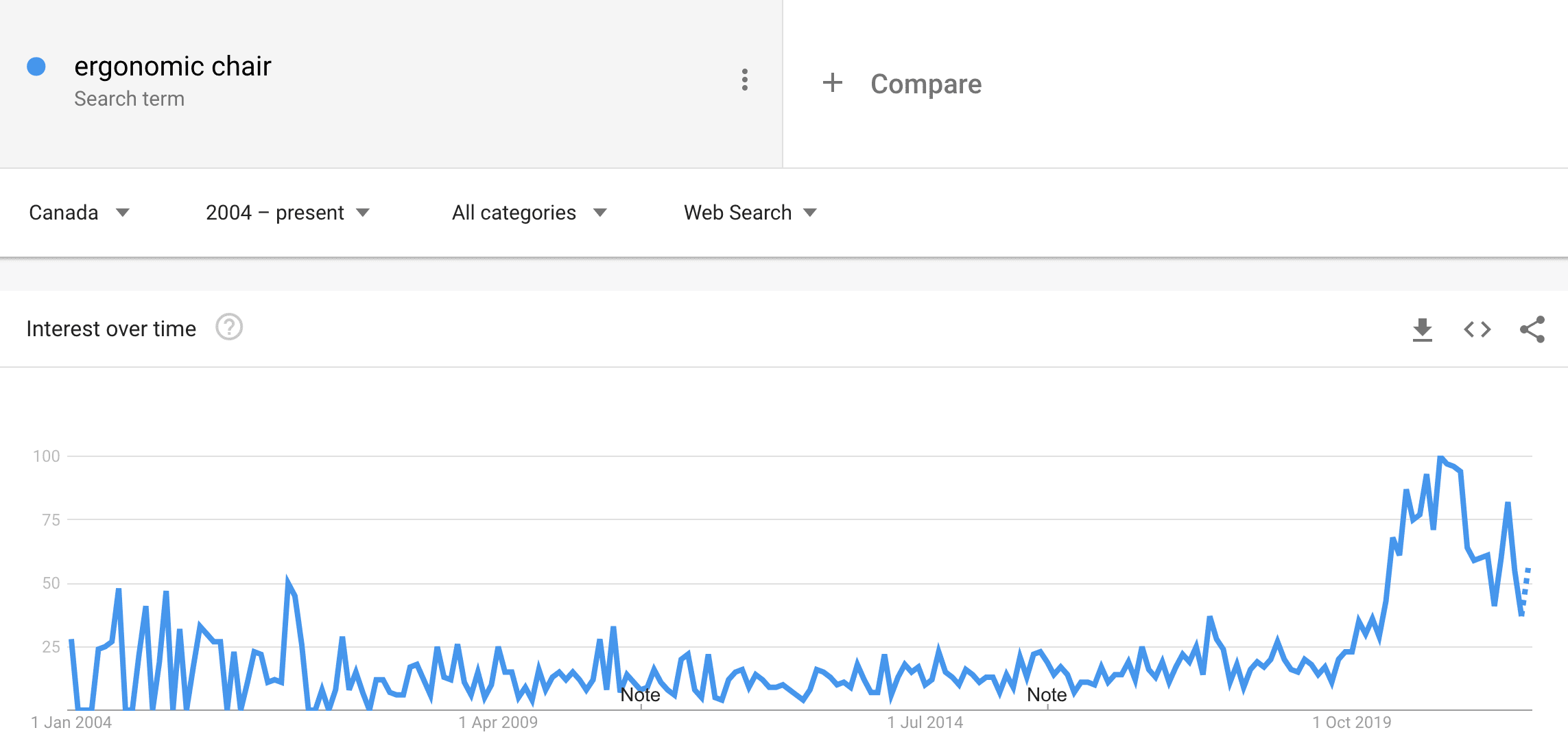
Task: Click the help icon beside Interest over time
Action: (229, 327)
